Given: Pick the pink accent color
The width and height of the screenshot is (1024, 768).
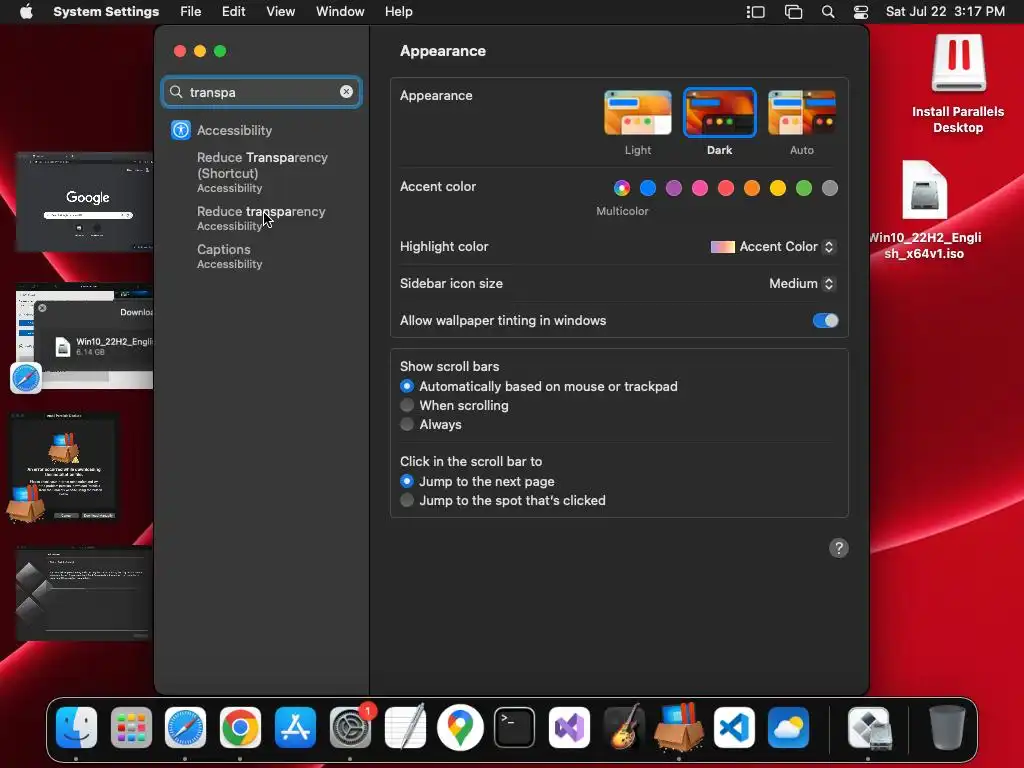Looking at the screenshot, I should coord(700,188).
